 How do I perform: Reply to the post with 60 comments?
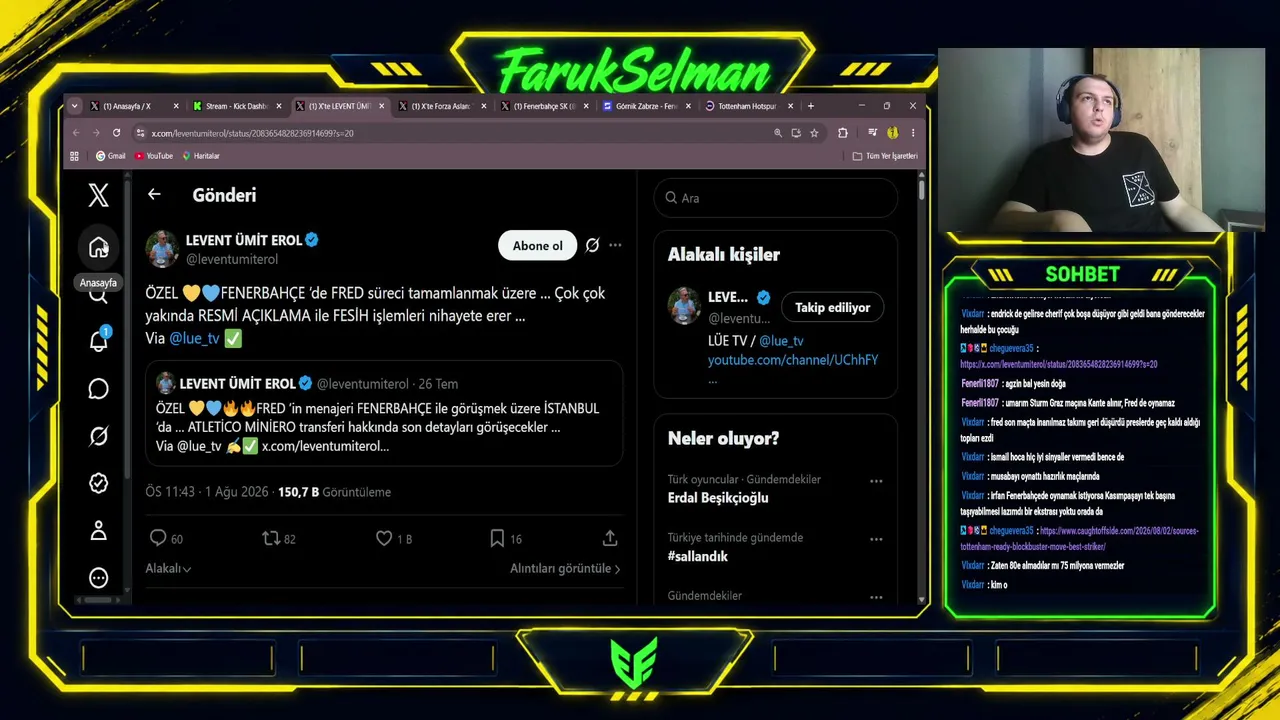coord(158,538)
